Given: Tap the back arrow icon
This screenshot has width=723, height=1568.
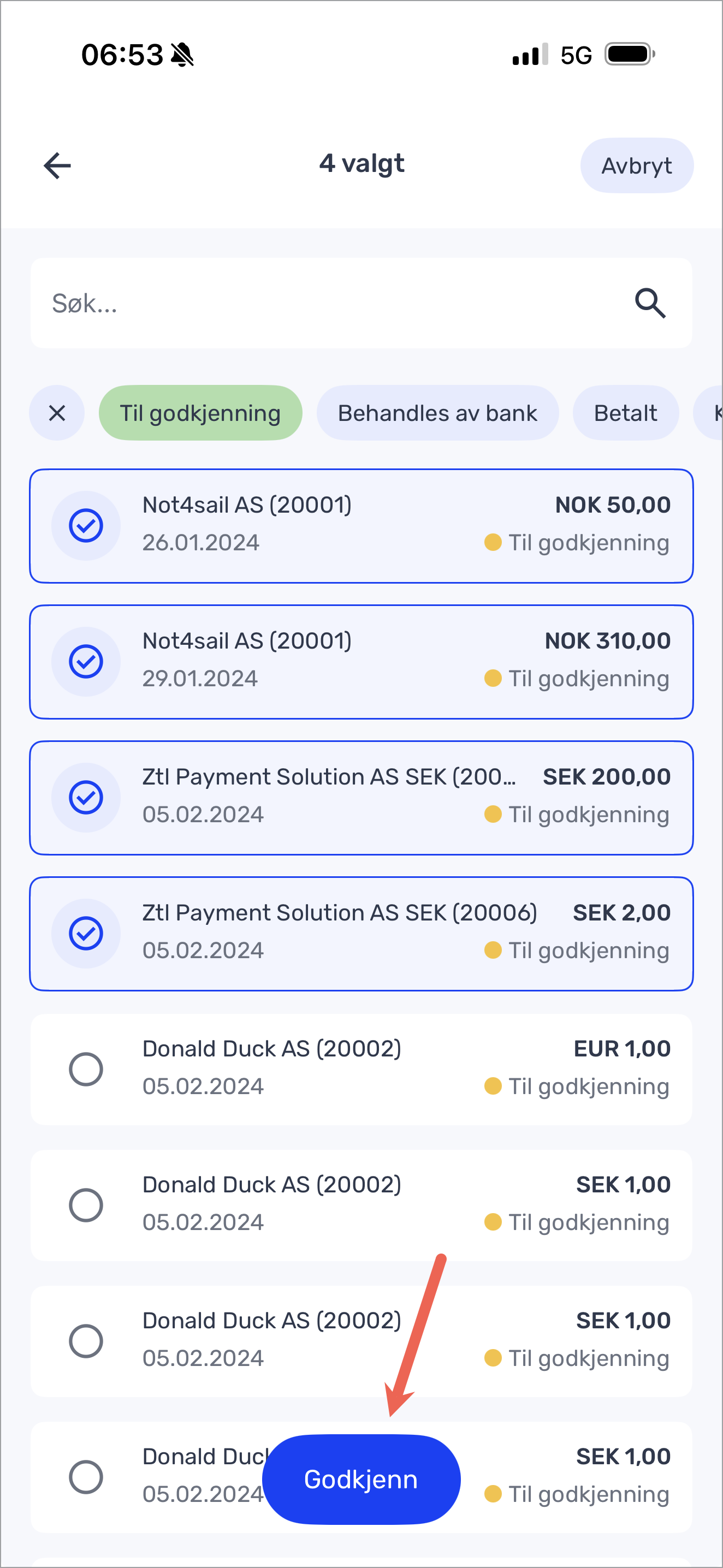Looking at the screenshot, I should tap(58, 165).
